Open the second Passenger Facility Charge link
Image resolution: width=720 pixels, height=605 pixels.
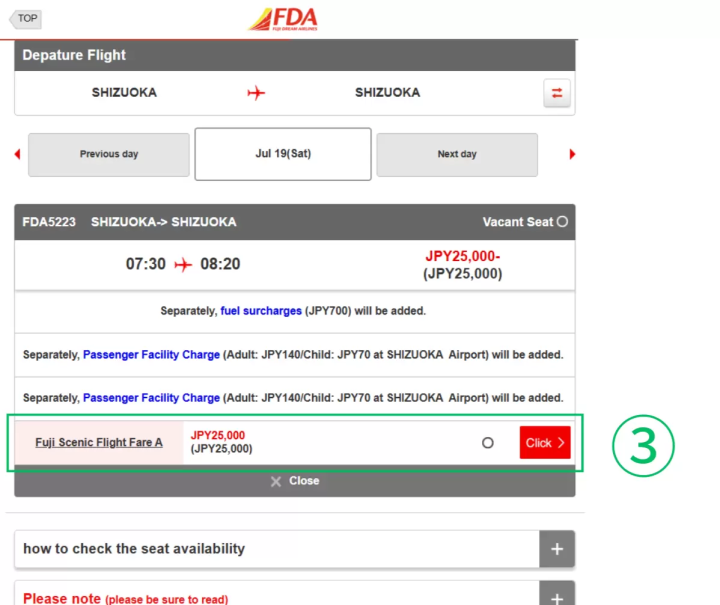click(x=151, y=398)
